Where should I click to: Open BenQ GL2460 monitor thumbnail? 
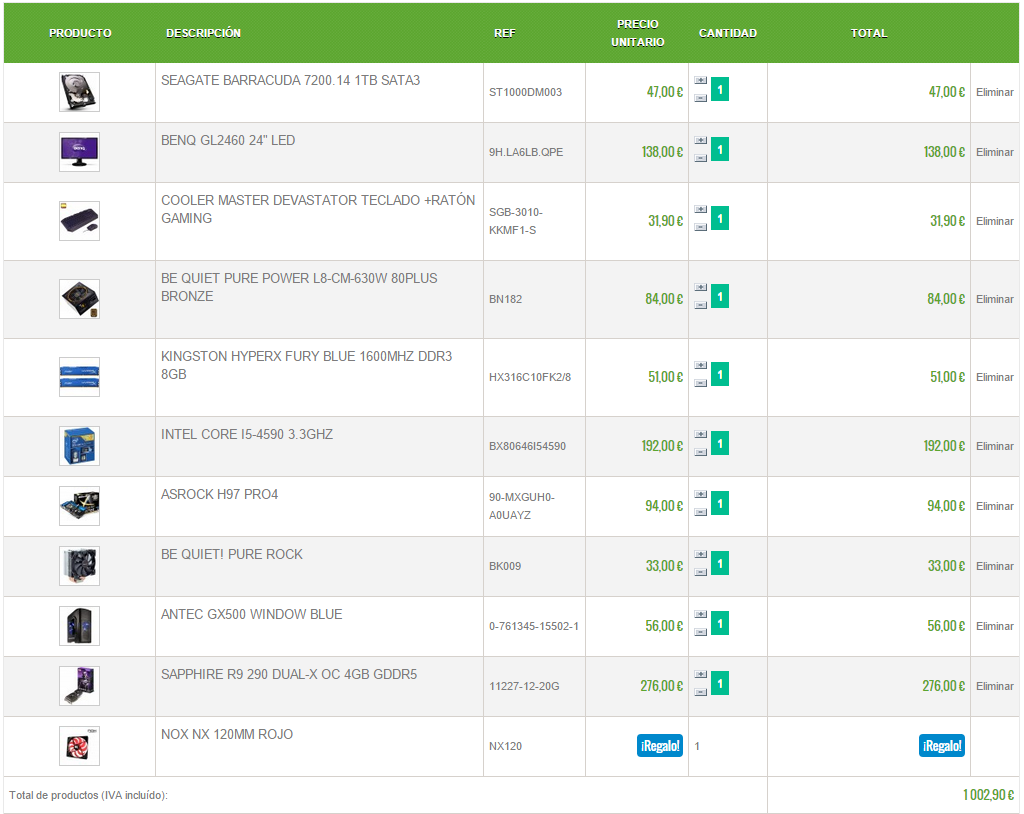point(79,152)
